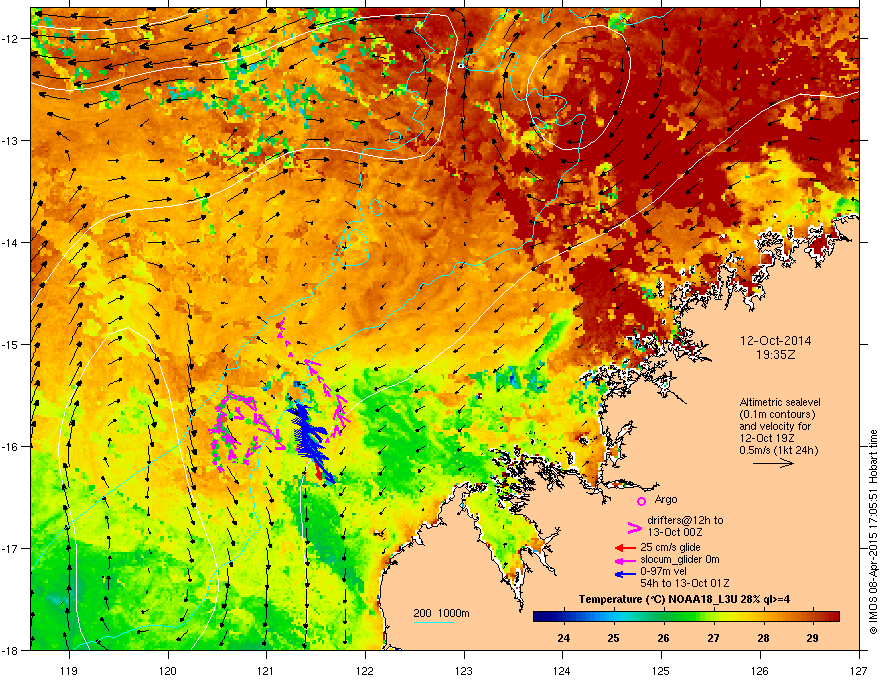Click the '0-97m vel' legend label
Screen dimensions: 880x680
tap(663, 571)
